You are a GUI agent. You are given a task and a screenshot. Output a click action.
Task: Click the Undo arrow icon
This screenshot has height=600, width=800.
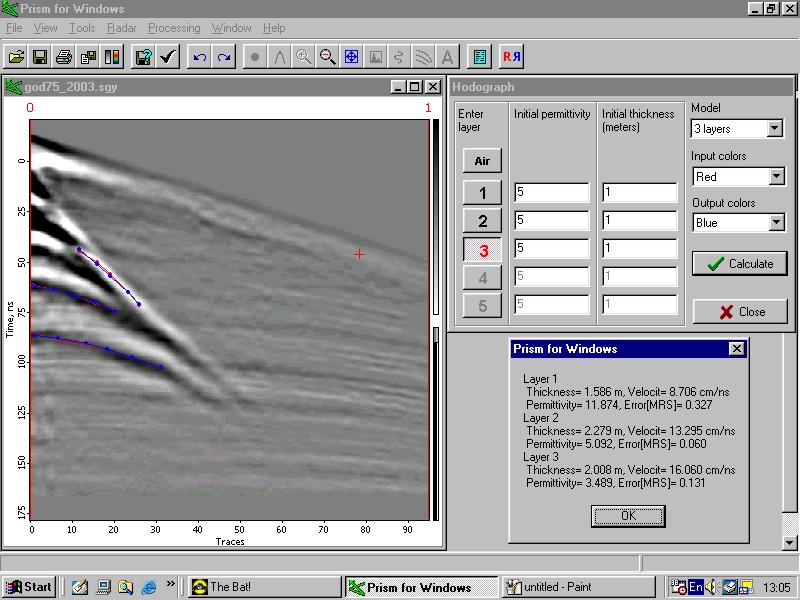click(199, 56)
